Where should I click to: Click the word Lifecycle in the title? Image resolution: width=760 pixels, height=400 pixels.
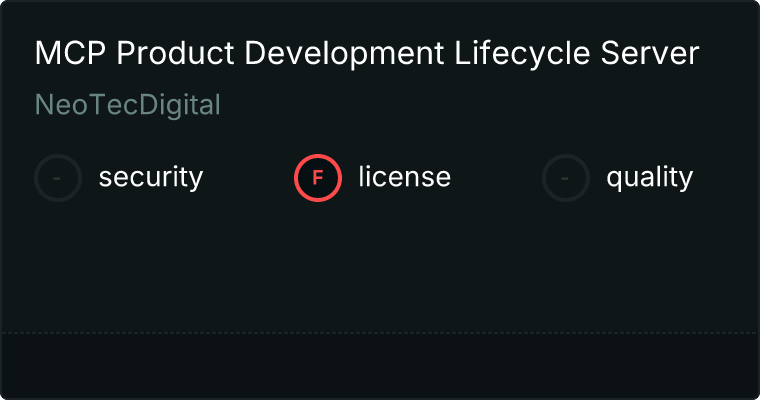tap(522, 54)
